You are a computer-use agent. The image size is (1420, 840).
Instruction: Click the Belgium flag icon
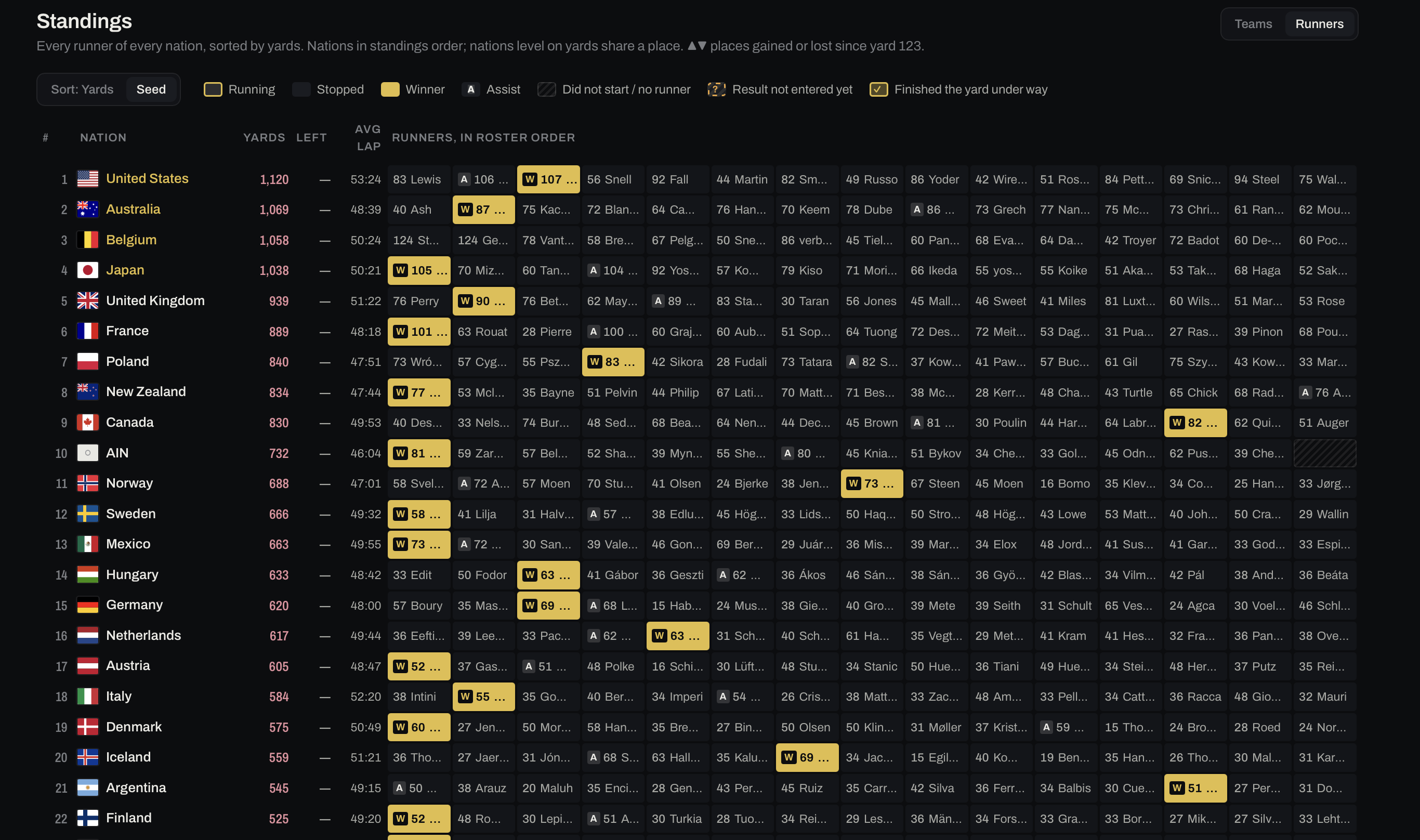88,240
